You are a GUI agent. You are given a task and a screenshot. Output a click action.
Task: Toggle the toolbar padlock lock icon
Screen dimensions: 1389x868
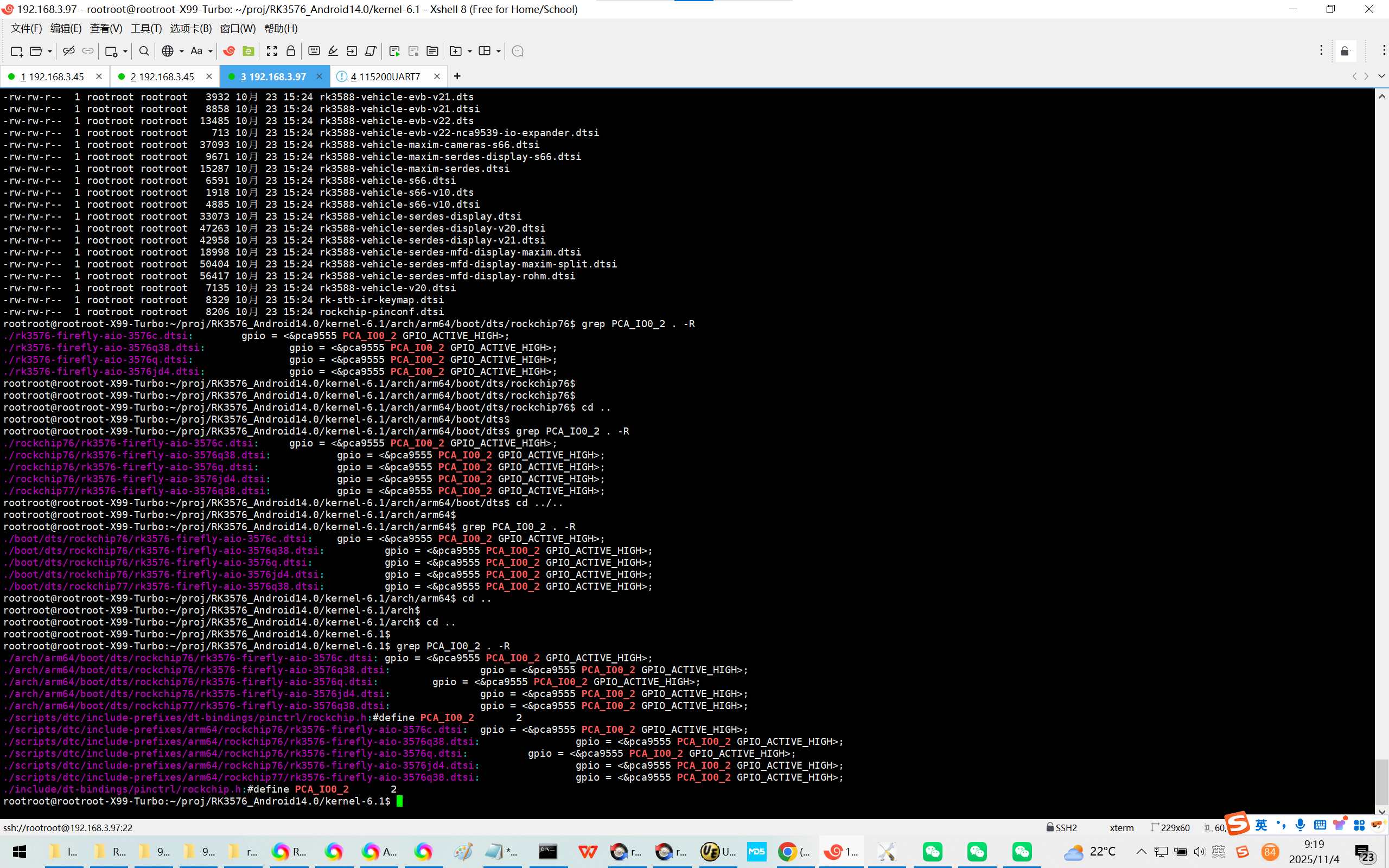(290, 51)
